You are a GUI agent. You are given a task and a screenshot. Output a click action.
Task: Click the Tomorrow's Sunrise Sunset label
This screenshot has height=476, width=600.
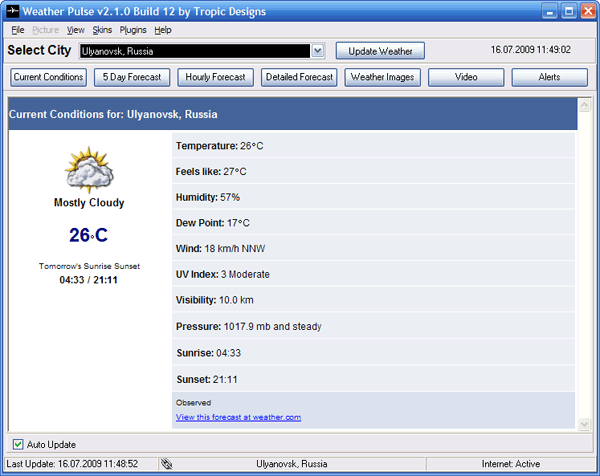pos(89,266)
